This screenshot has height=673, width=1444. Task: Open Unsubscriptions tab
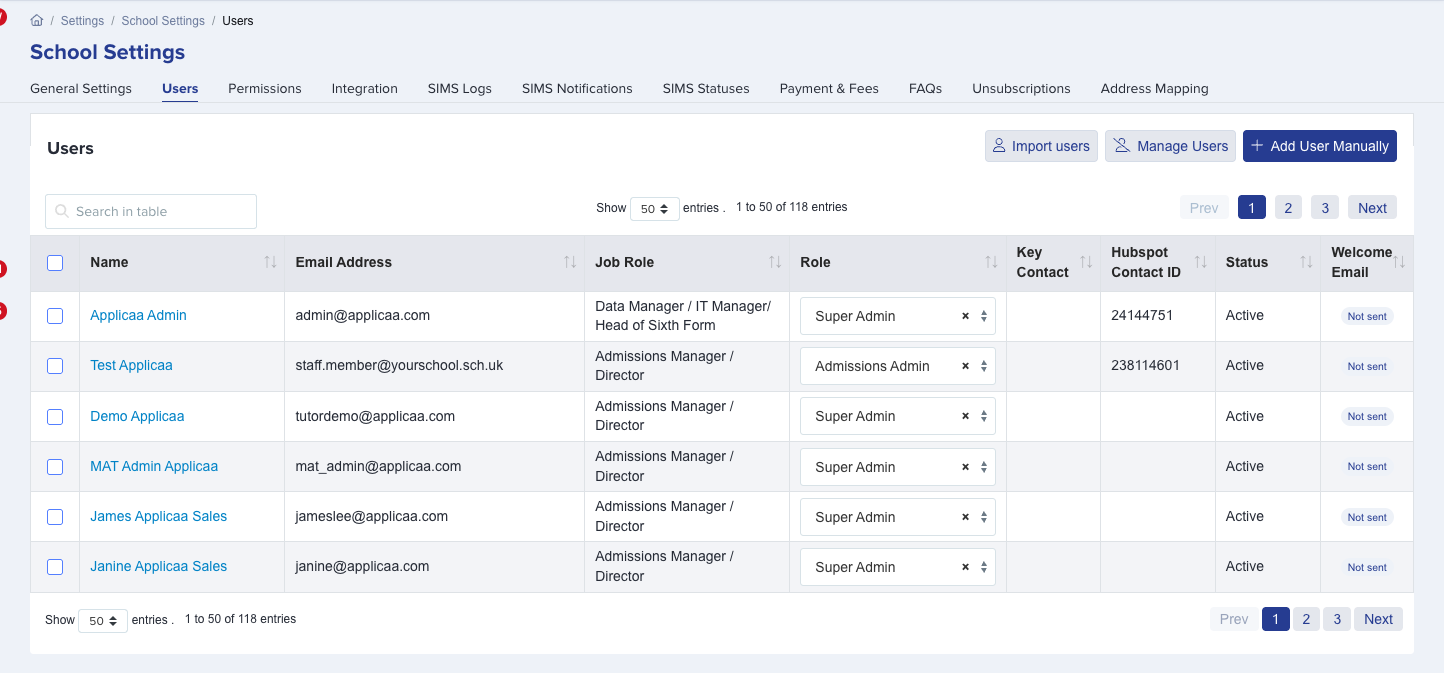tap(1021, 88)
